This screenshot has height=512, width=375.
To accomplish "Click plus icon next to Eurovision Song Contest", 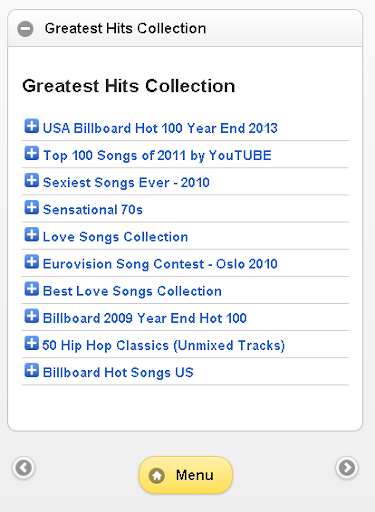I will tap(32, 262).
